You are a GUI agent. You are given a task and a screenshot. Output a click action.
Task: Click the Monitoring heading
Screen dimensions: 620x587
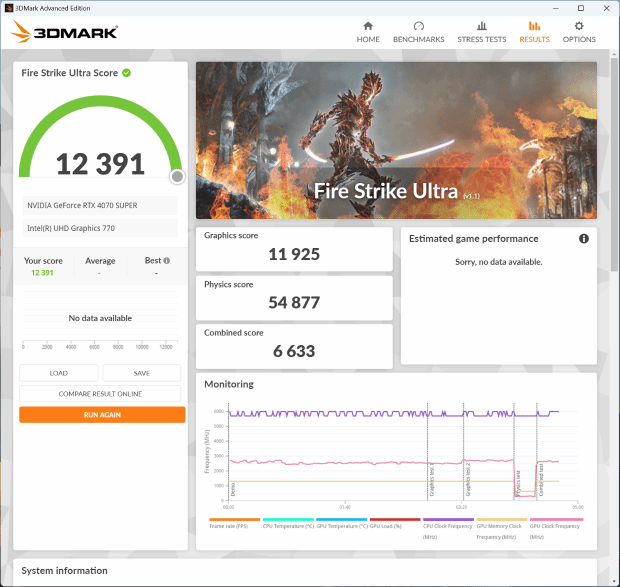click(229, 384)
